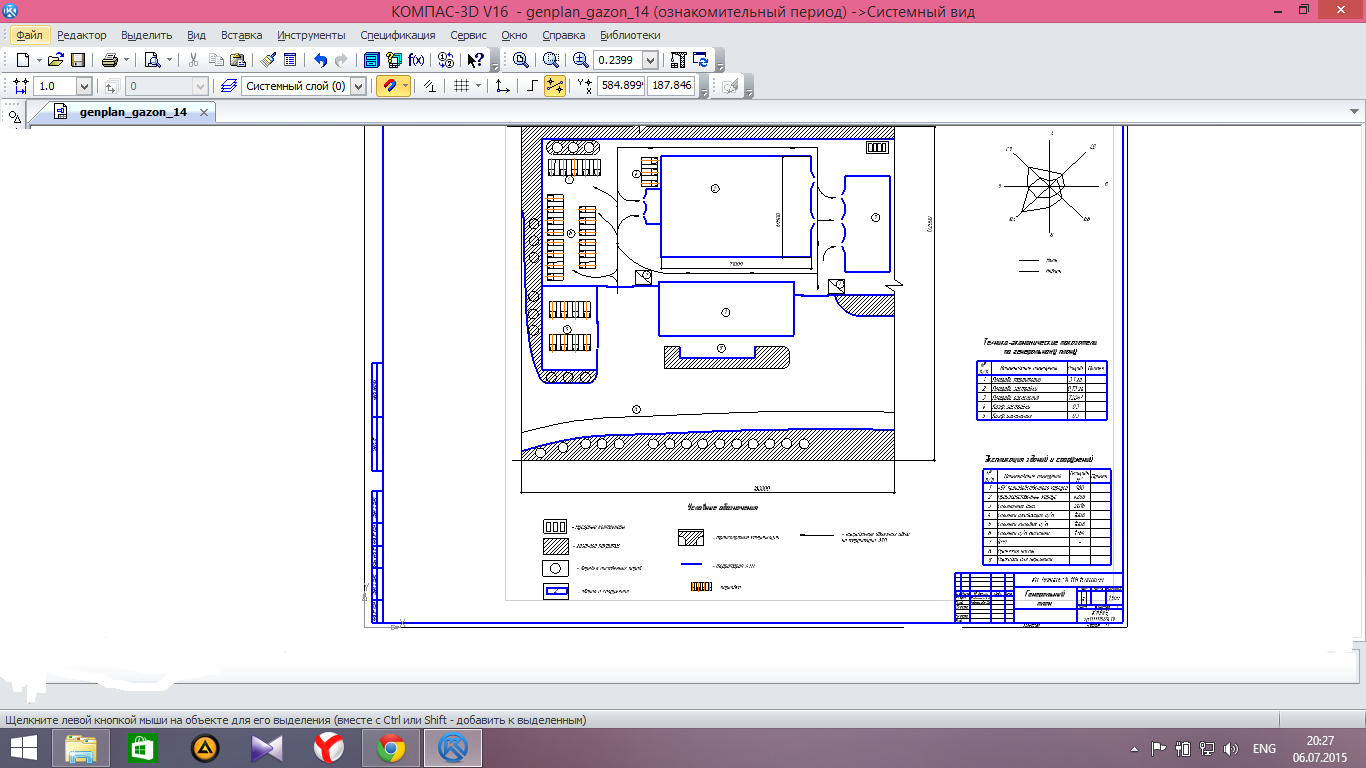Viewport: 1366px width, 768px height.
Task: Close the genplan_gazon_14 tab
Action: pos(204,112)
